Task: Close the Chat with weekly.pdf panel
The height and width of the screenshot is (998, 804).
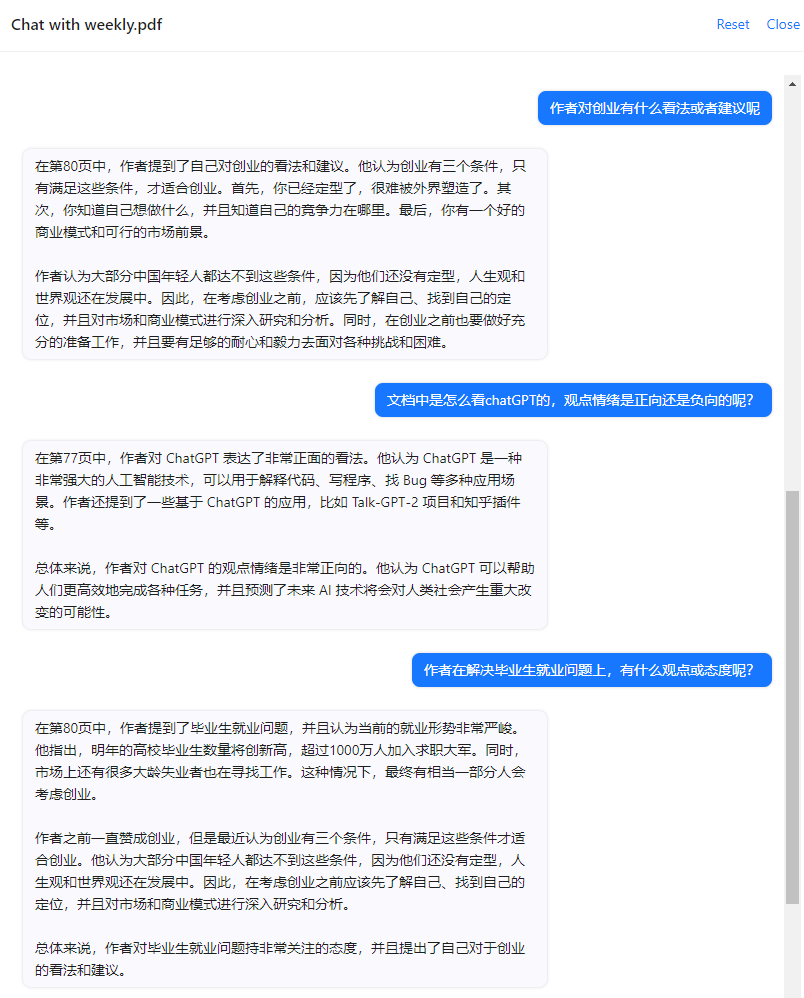Action: (783, 24)
